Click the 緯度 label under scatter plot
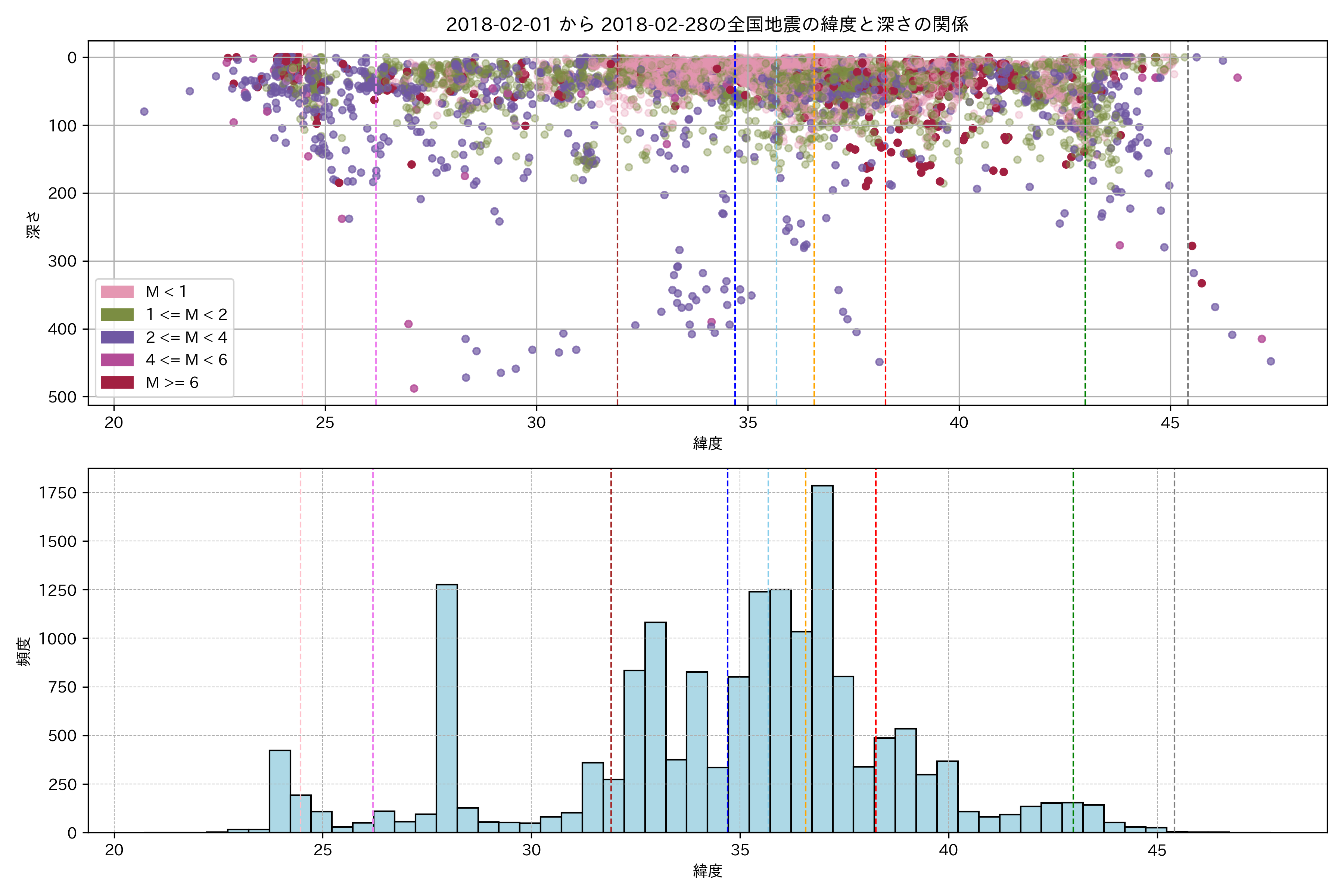Image resolution: width=1344 pixels, height=896 pixels. [707, 444]
